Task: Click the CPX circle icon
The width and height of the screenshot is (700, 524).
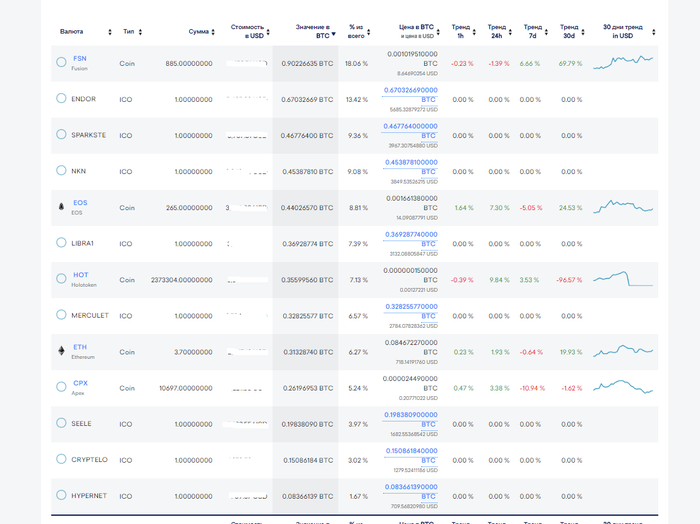Action: [61, 387]
